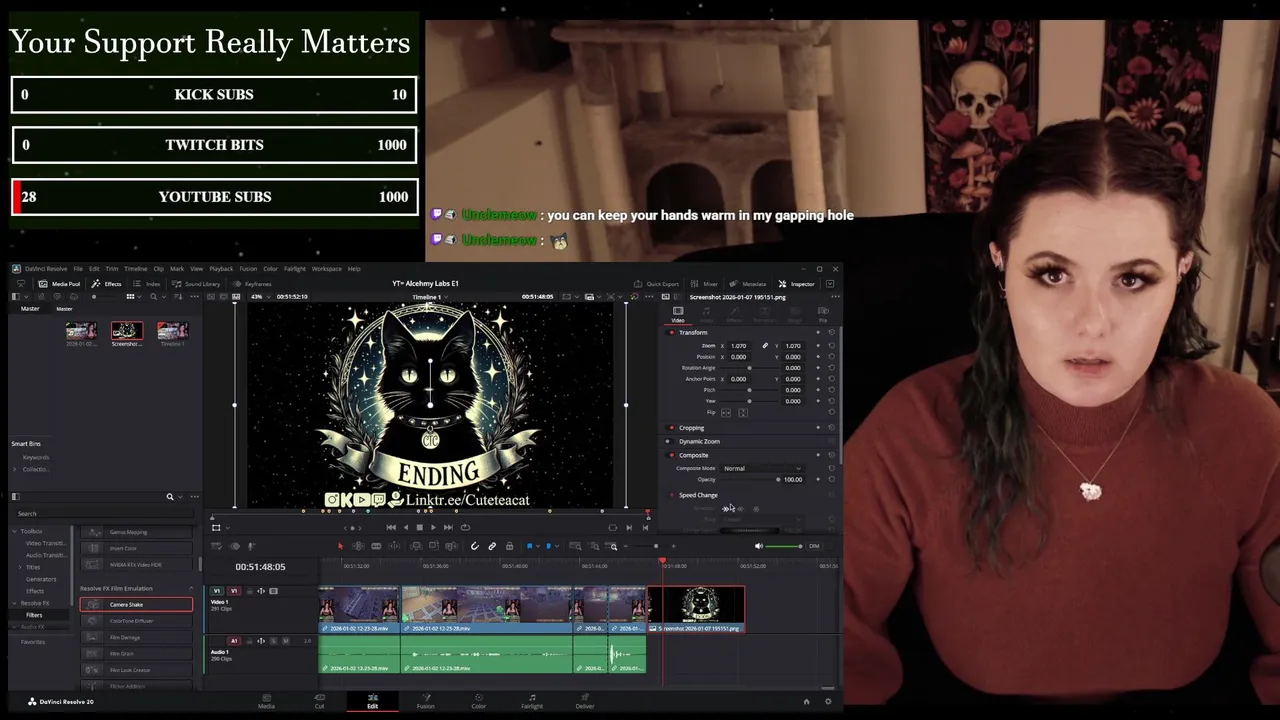Open the Workspace menu
The height and width of the screenshot is (720, 1280).
tap(326, 269)
